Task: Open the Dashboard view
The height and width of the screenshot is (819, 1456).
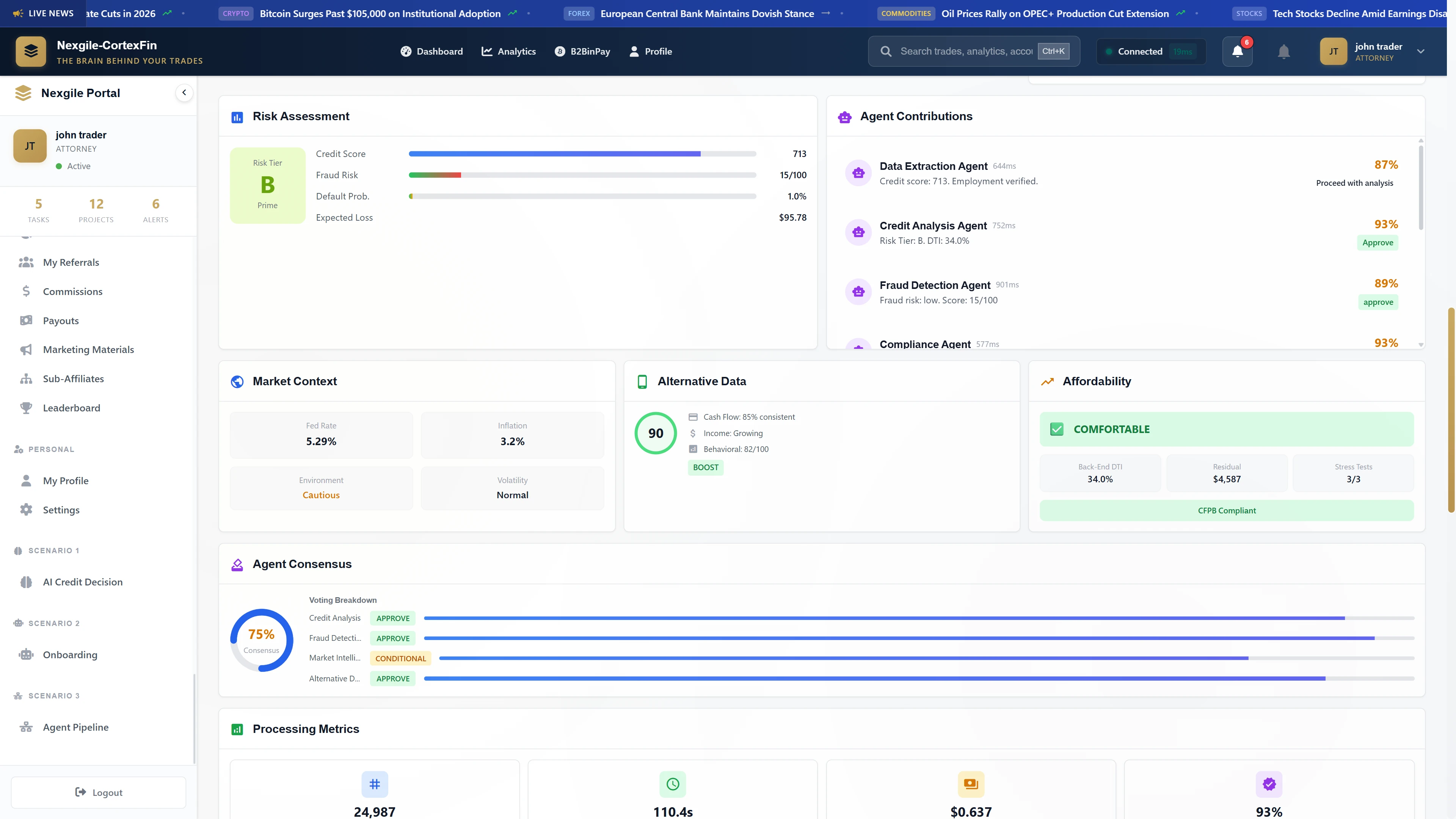Action: (x=431, y=51)
